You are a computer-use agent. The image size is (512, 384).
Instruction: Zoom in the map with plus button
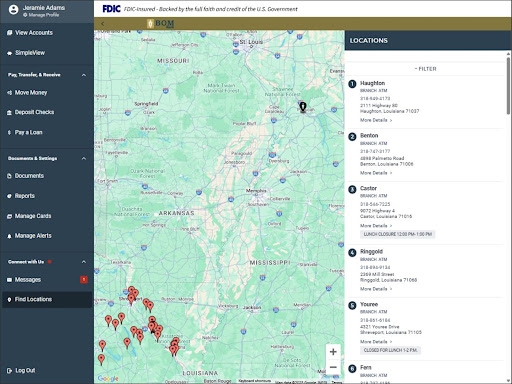333,352
